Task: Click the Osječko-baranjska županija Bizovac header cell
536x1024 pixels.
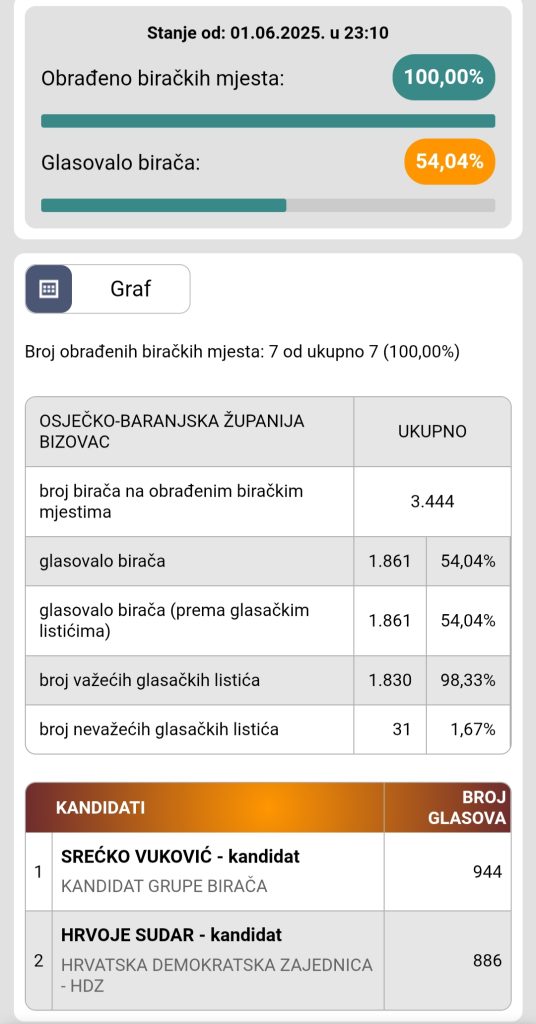Action: click(x=190, y=432)
